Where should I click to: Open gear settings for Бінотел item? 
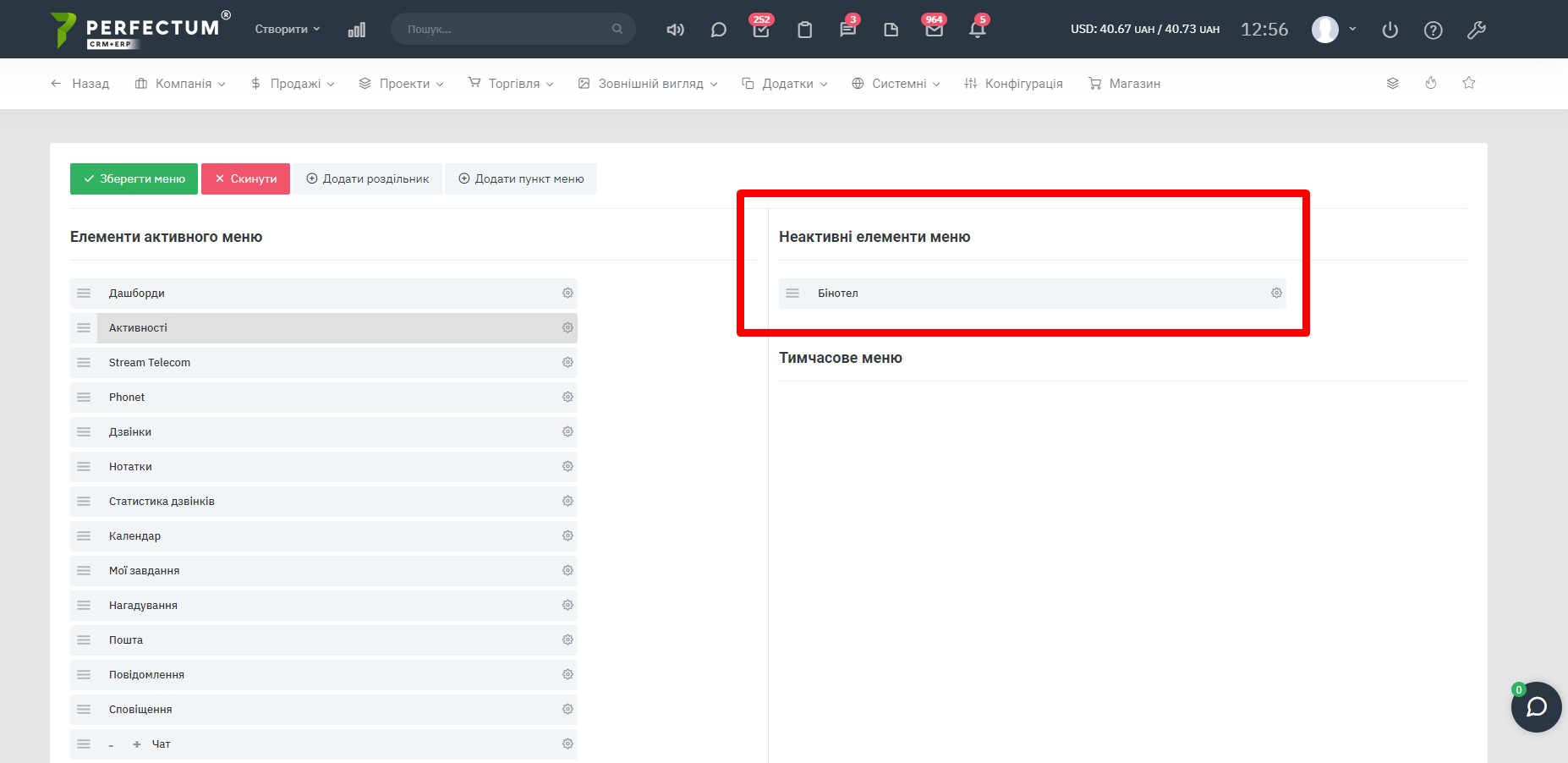pos(1276,293)
